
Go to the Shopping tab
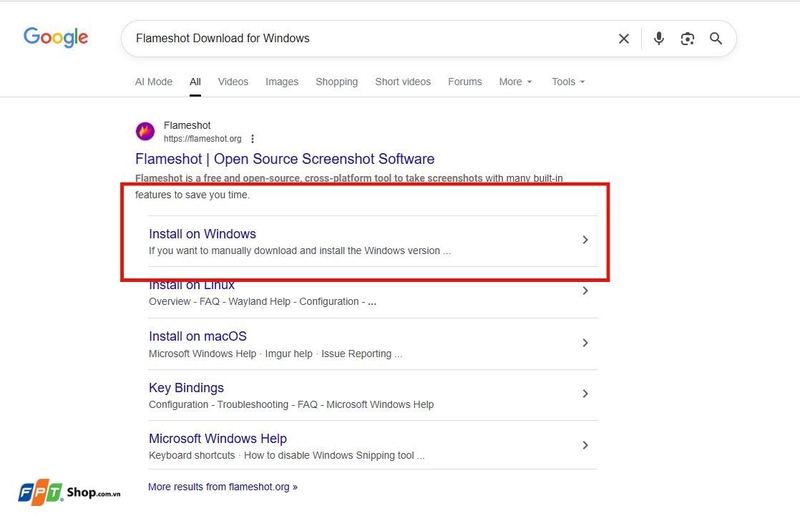tap(337, 82)
